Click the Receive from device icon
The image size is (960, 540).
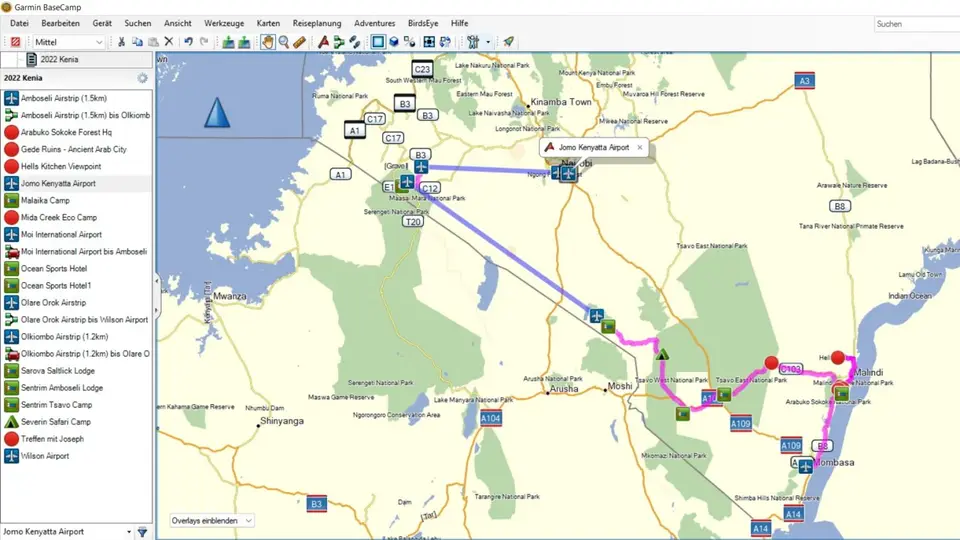(x=244, y=42)
